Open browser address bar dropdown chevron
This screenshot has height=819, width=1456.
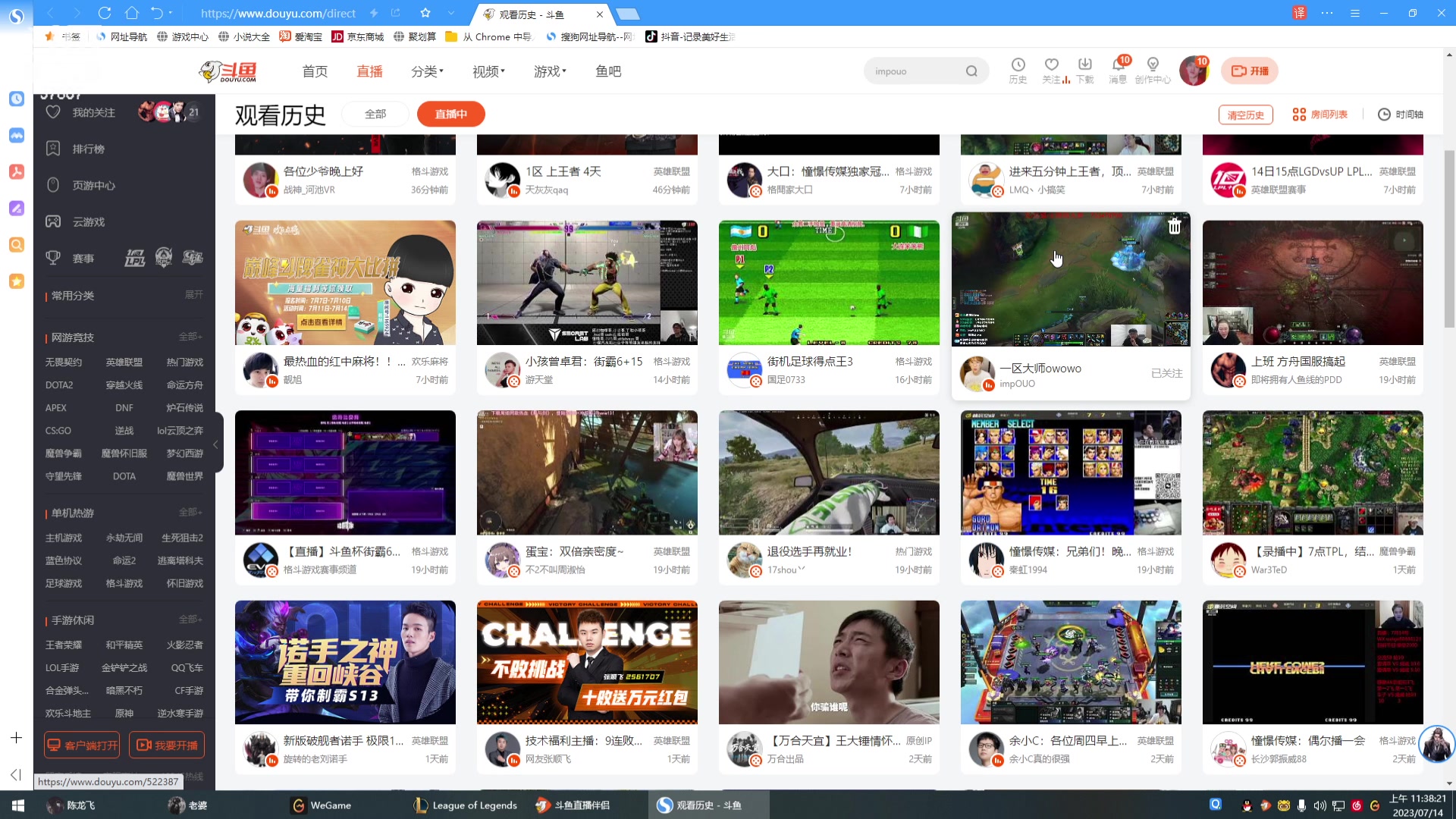(x=451, y=13)
